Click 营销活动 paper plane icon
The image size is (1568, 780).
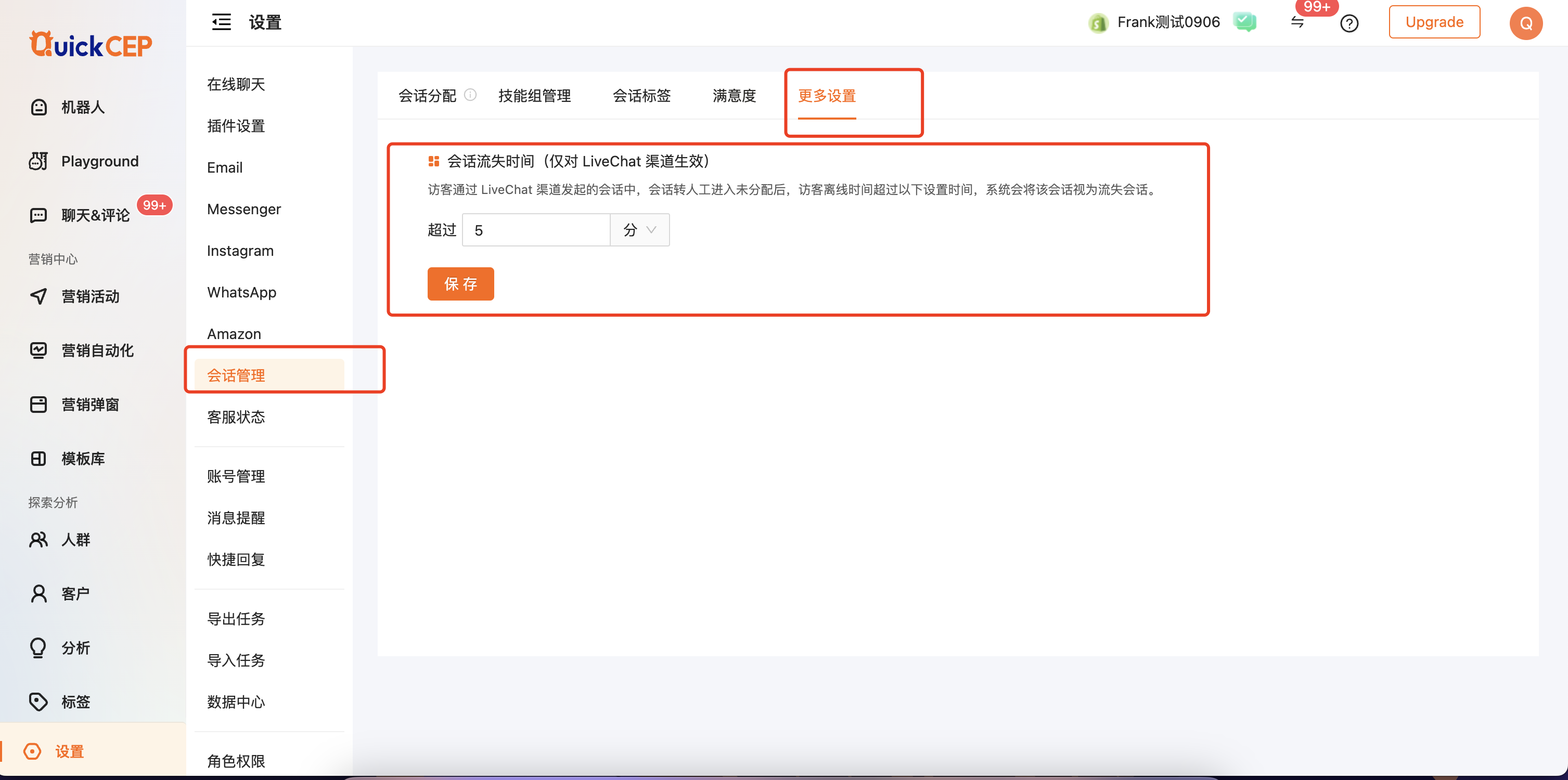pyautogui.click(x=38, y=296)
